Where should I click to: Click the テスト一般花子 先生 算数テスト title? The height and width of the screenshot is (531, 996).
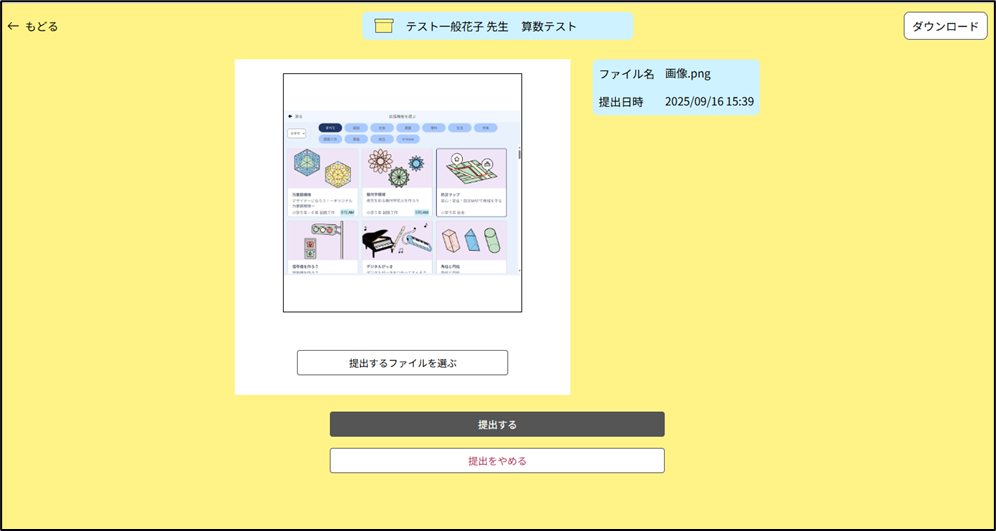[491, 26]
